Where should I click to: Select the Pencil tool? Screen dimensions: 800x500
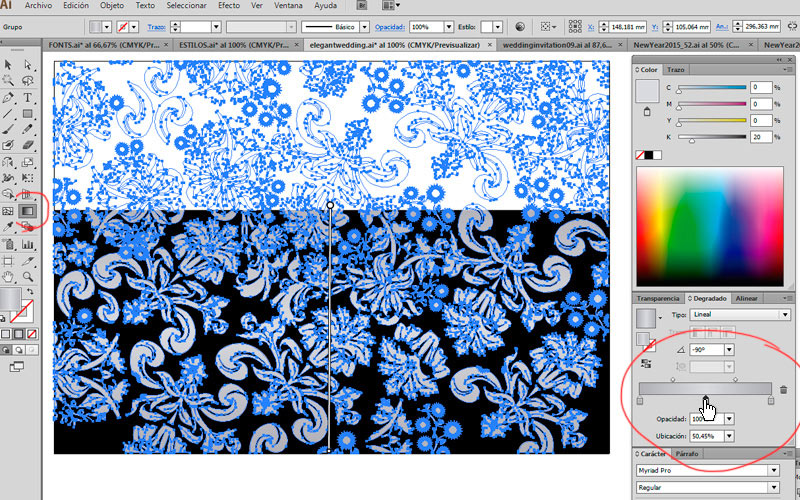[28, 130]
